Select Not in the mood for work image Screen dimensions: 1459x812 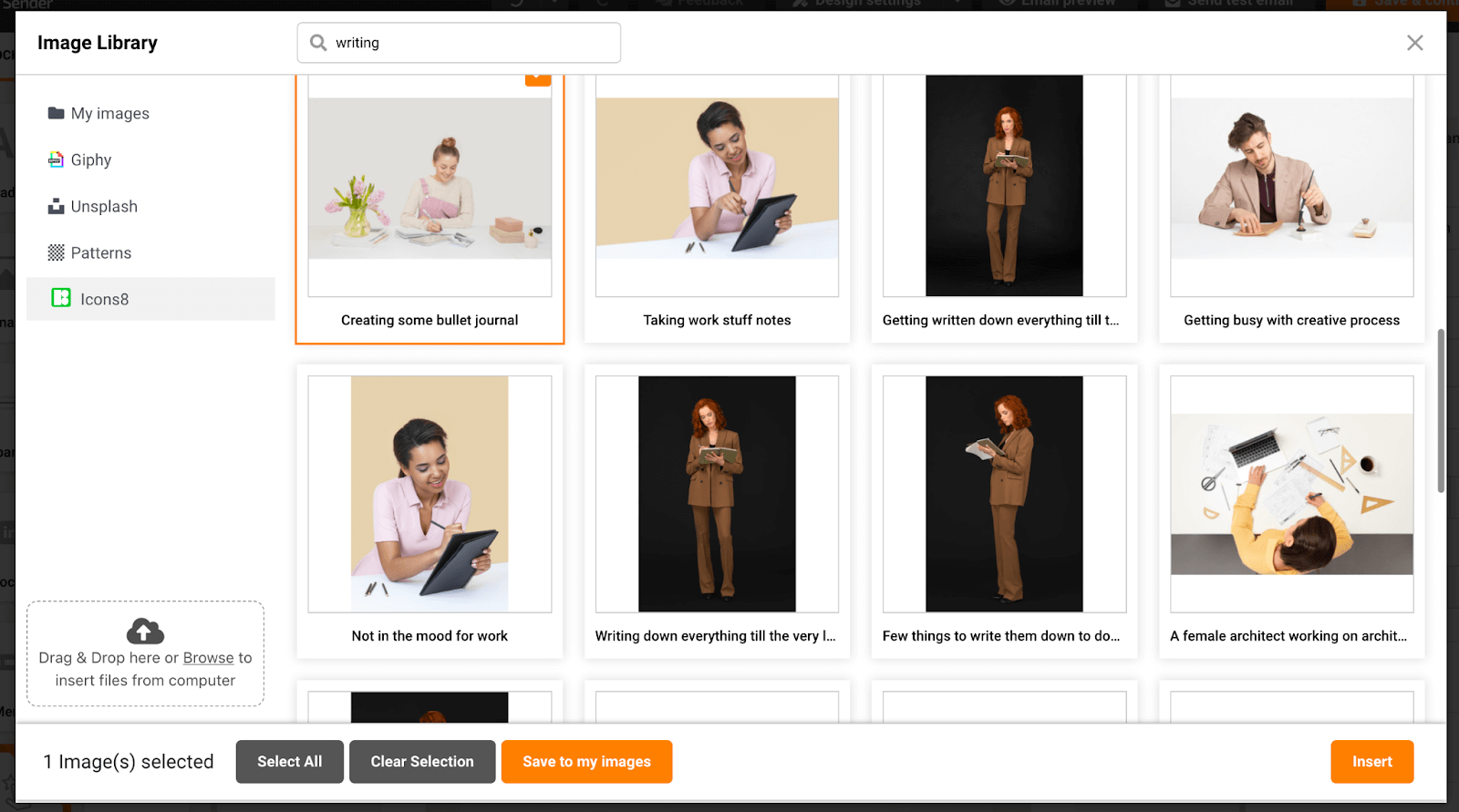(429, 494)
